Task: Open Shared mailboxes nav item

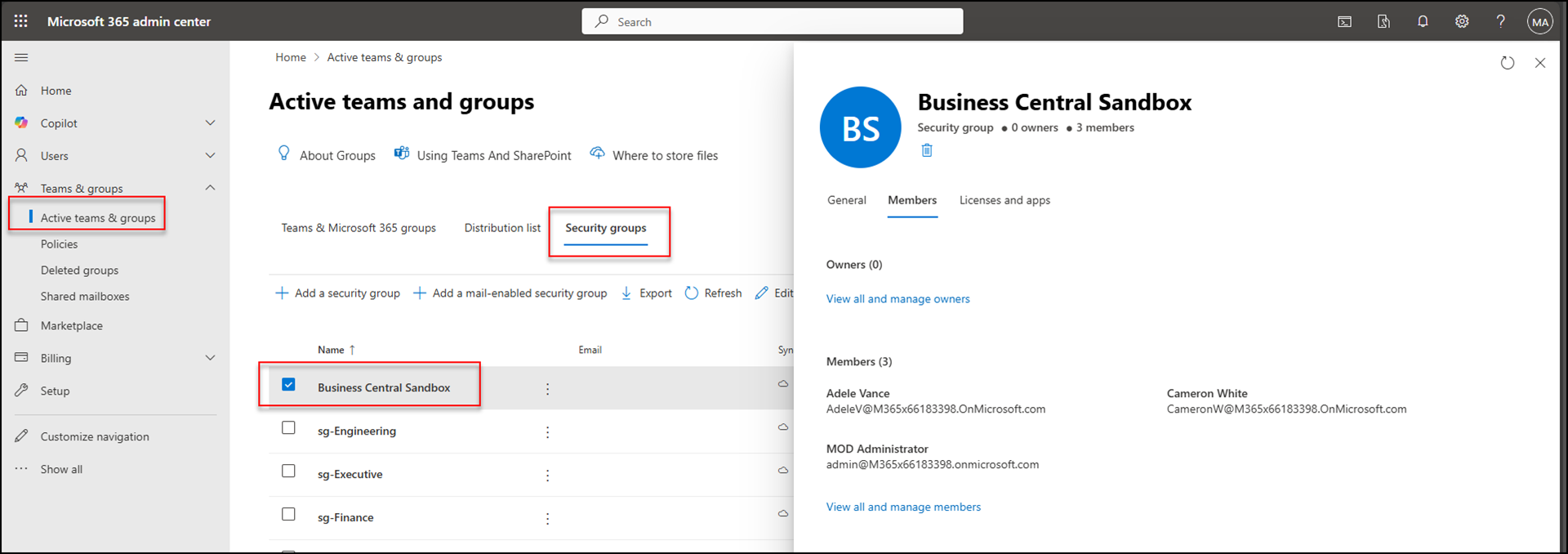Action: (85, 297)
